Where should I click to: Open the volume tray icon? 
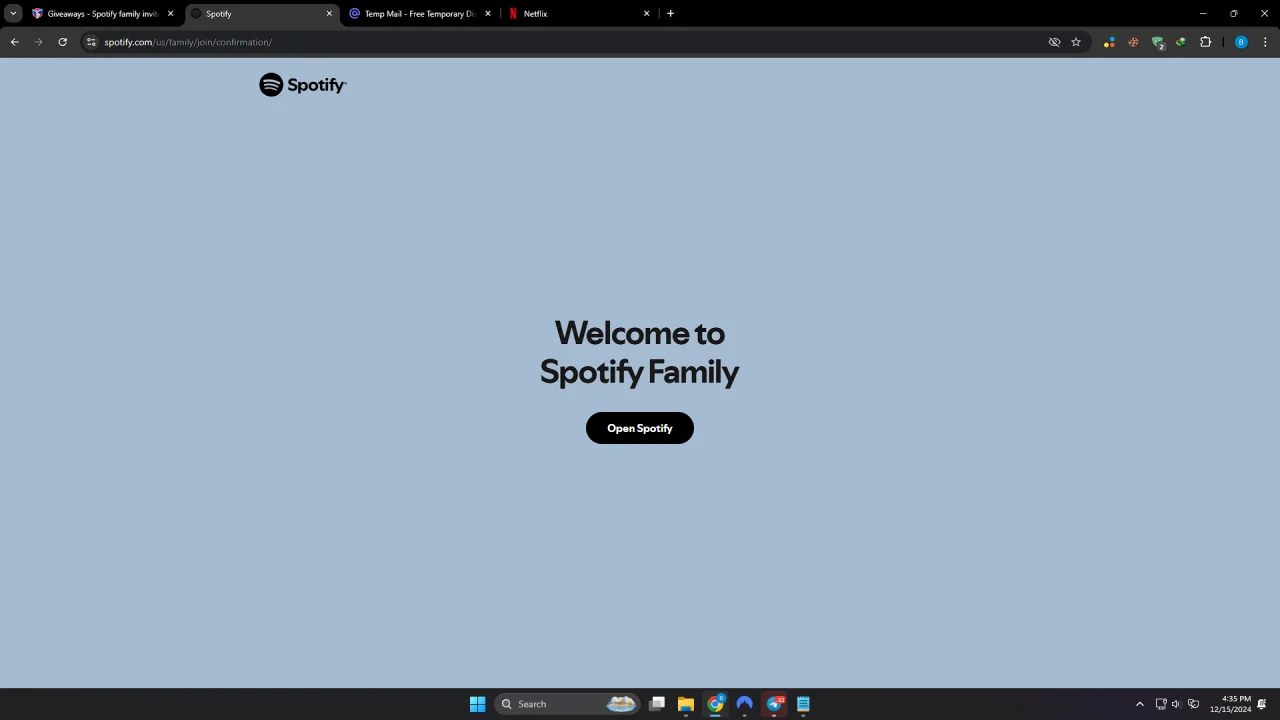point(1176,704)
